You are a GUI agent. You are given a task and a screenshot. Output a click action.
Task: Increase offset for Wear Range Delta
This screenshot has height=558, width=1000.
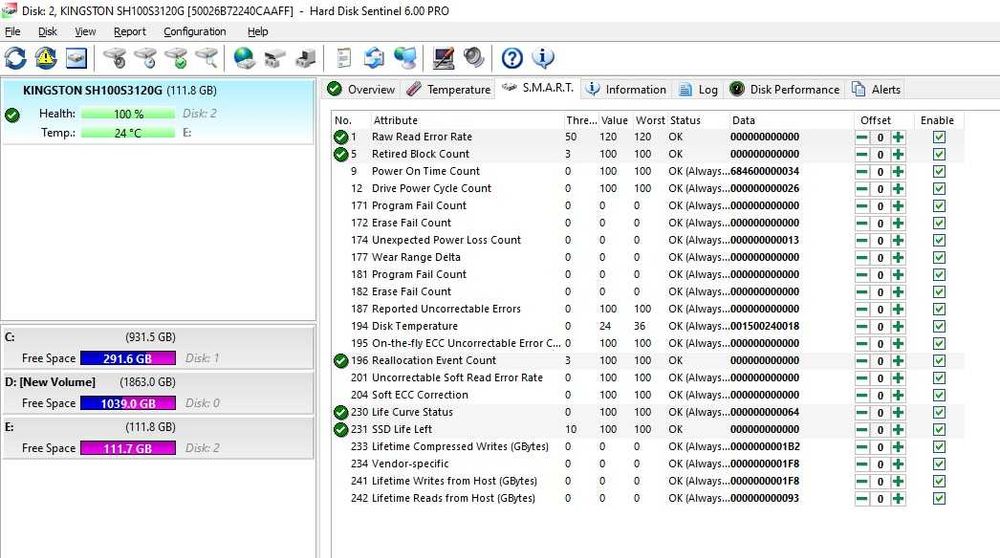(x=898, y=258)
